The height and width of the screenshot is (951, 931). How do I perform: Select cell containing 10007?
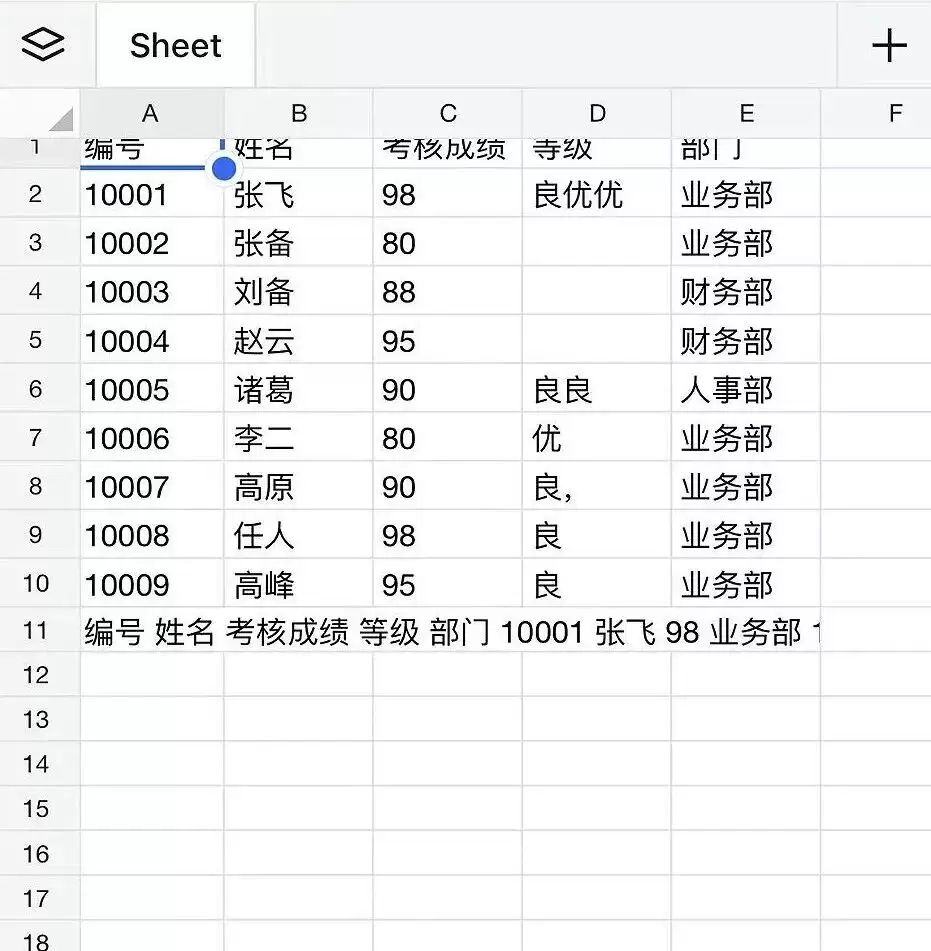tap(152, 486)
